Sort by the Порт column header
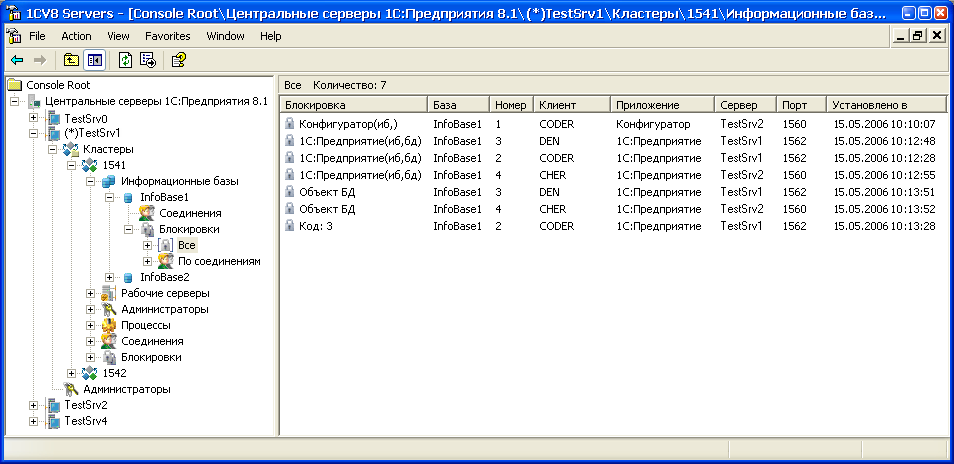The height and width of the screenshot is (464, 954). tap(802, 105)
